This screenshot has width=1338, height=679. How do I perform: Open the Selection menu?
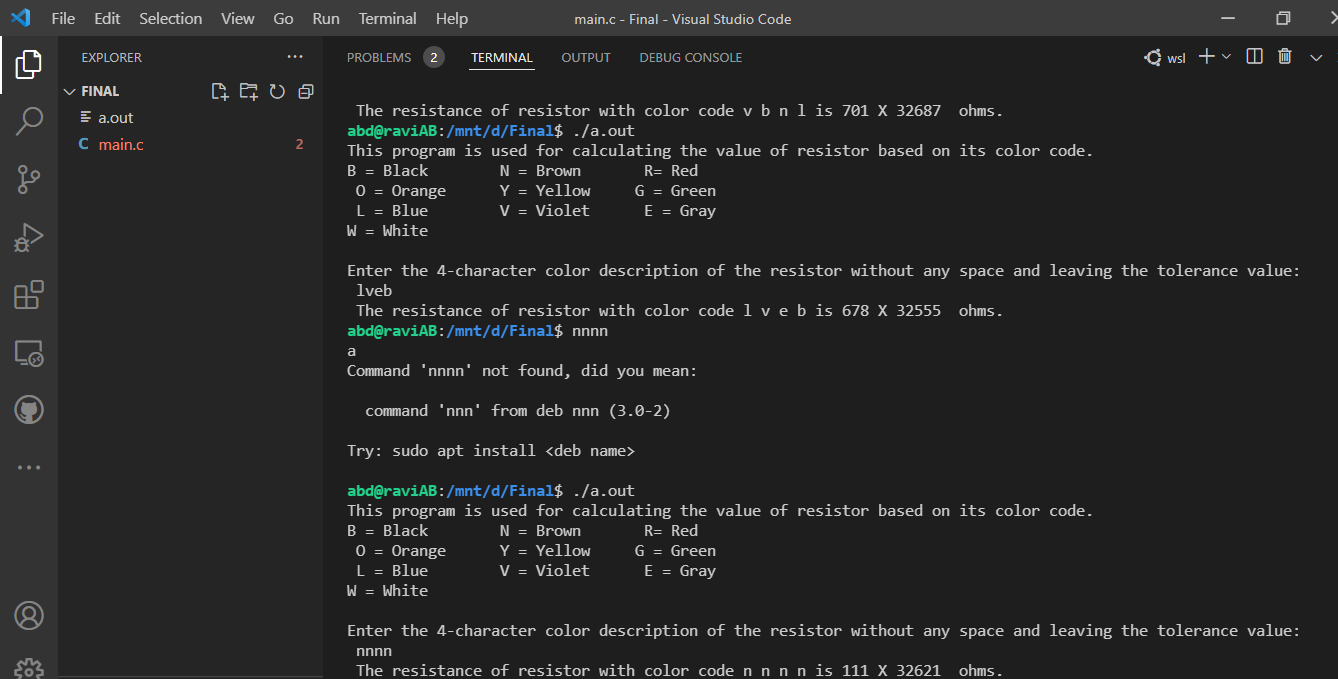(x=170, y=18)
